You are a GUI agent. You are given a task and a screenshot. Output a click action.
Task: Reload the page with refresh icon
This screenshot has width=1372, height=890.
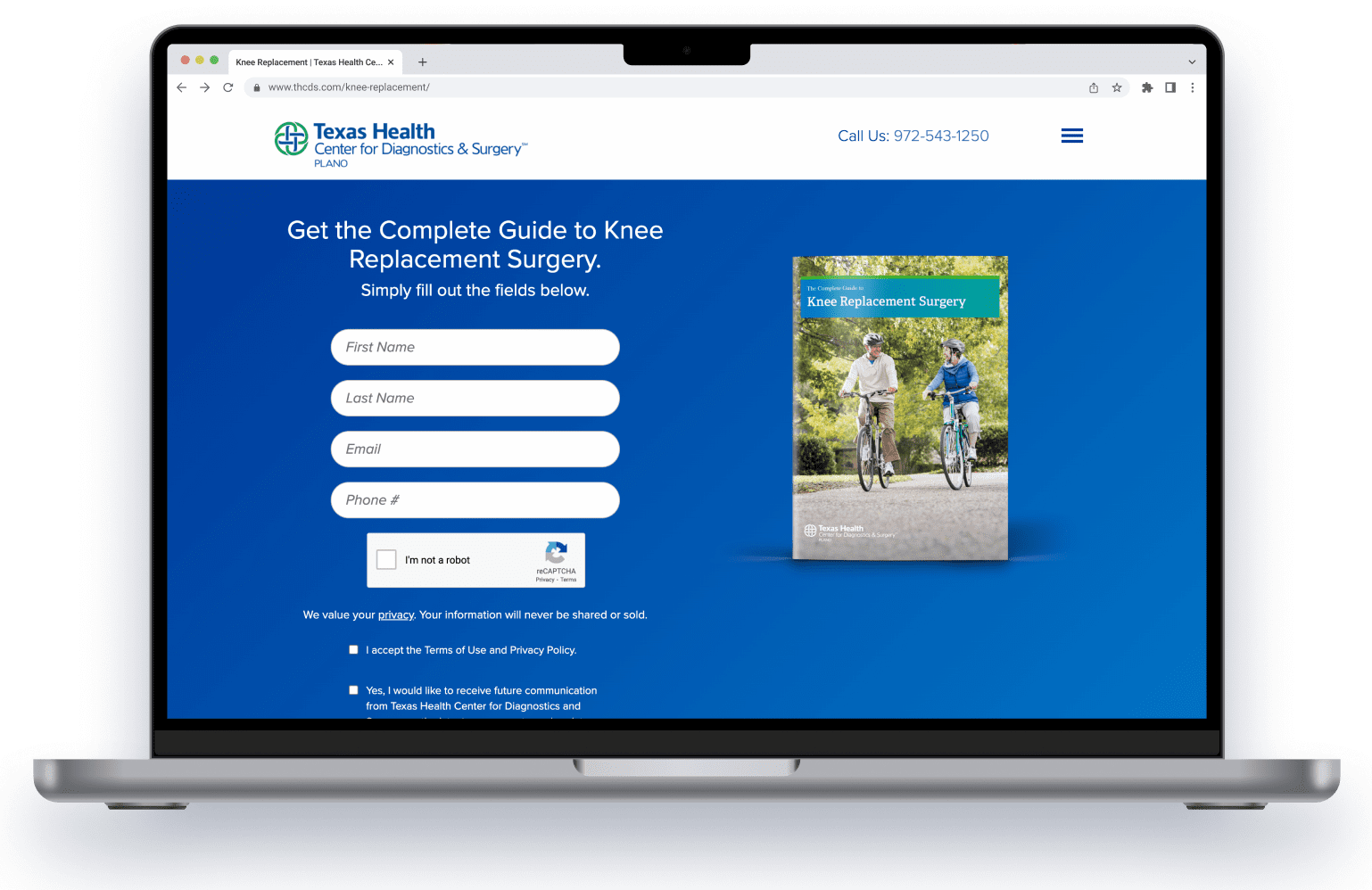point(228,87)
